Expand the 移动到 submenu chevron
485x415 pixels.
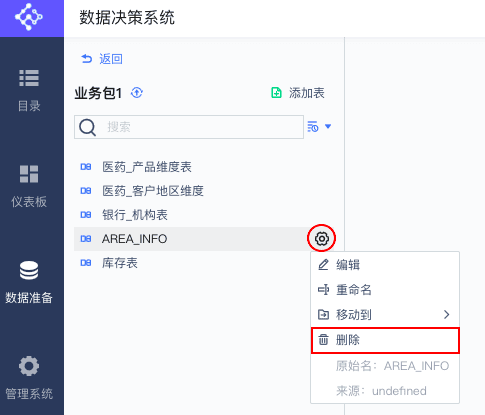click(x=447, y=314)
